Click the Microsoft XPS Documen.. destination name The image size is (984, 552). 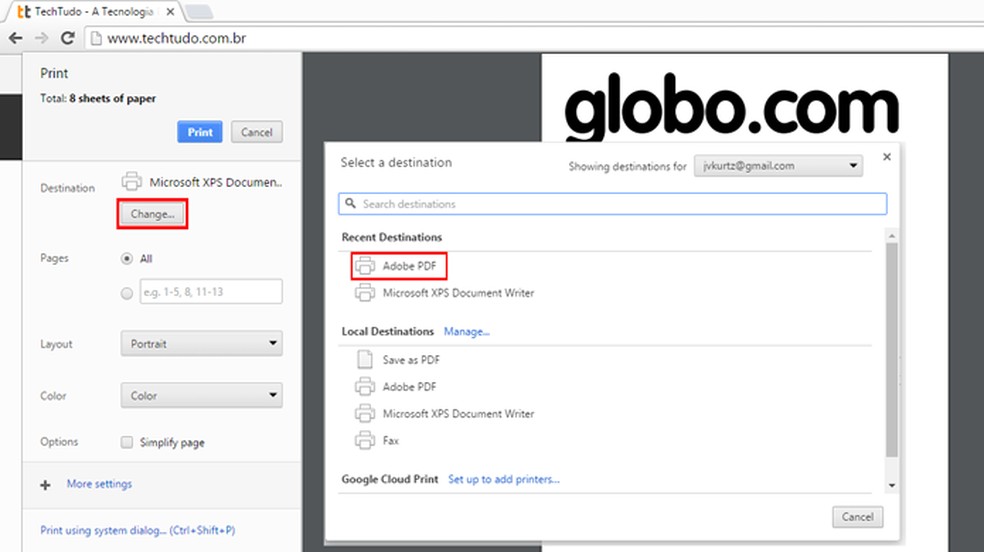[215, 182]
